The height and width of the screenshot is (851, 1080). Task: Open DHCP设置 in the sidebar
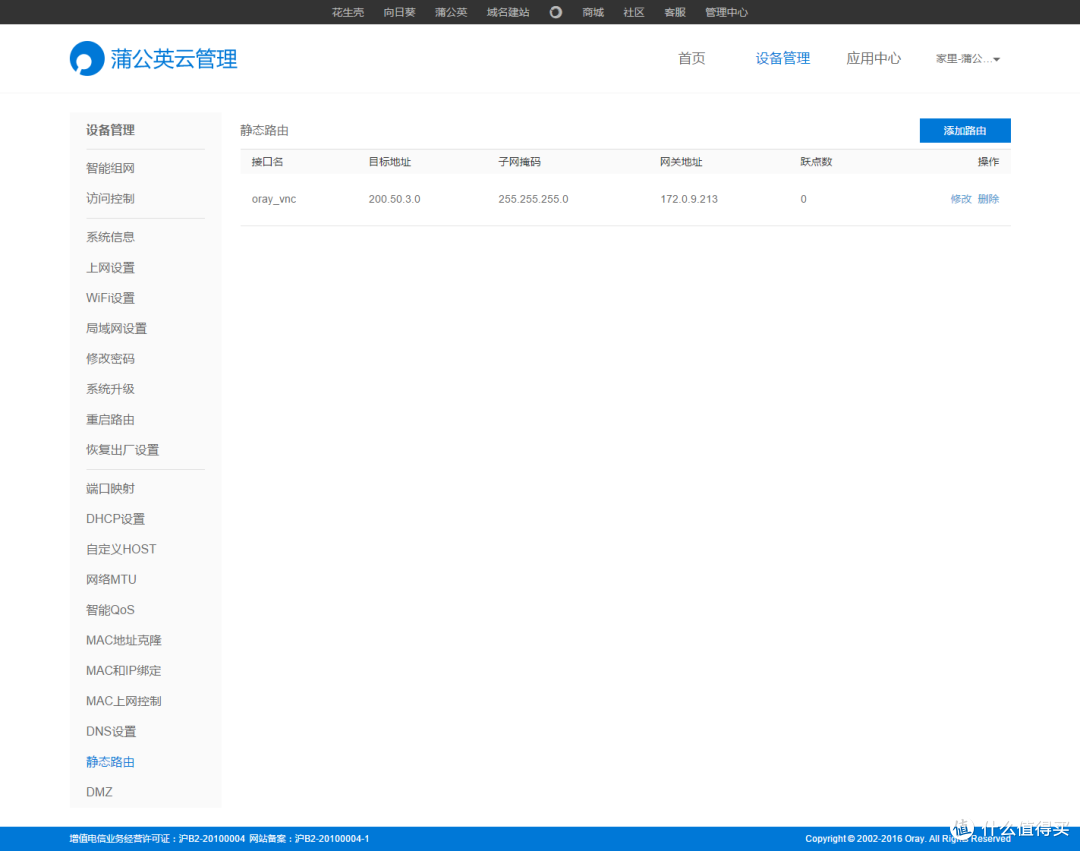[x=116, y=518]
